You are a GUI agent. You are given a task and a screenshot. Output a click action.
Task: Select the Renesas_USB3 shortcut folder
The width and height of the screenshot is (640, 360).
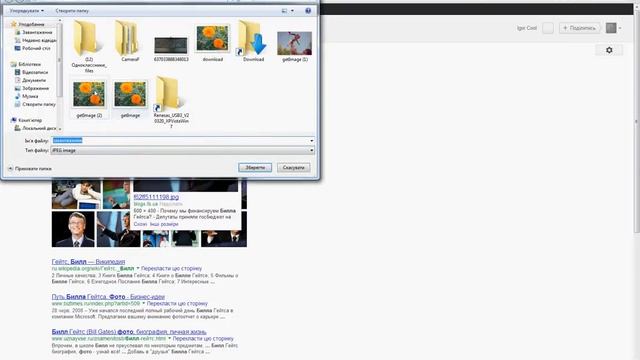click(x=171, y=102)
